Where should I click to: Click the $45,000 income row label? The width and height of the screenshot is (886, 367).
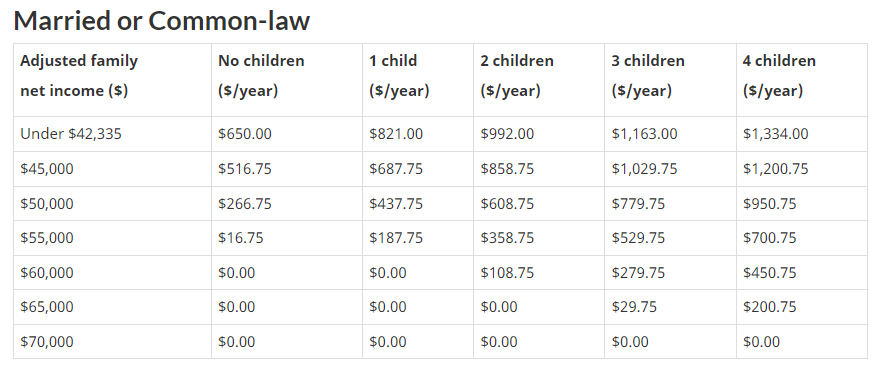[47, 169]
